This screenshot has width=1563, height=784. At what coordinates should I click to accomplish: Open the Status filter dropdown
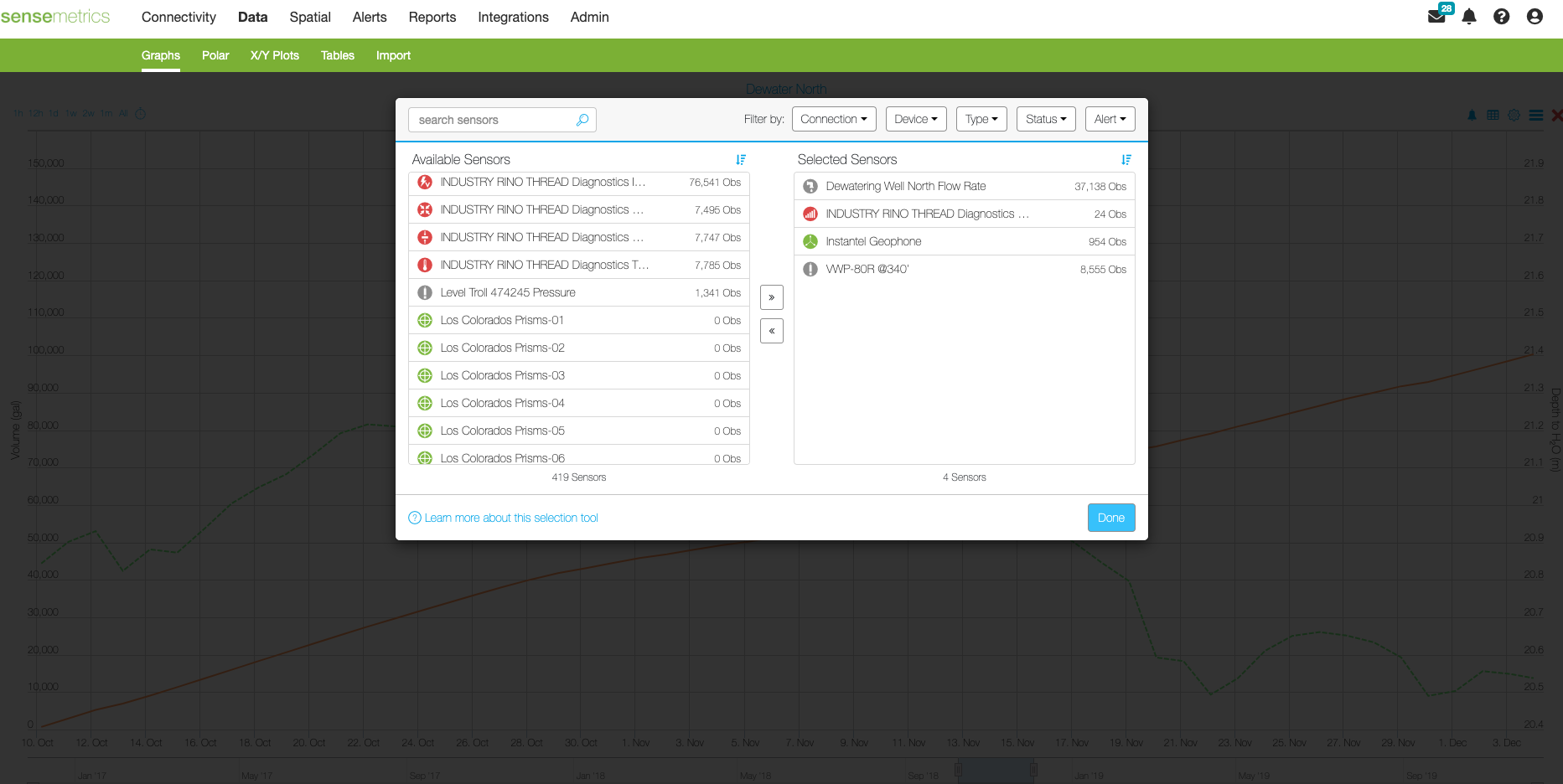tap(1046, 119)
